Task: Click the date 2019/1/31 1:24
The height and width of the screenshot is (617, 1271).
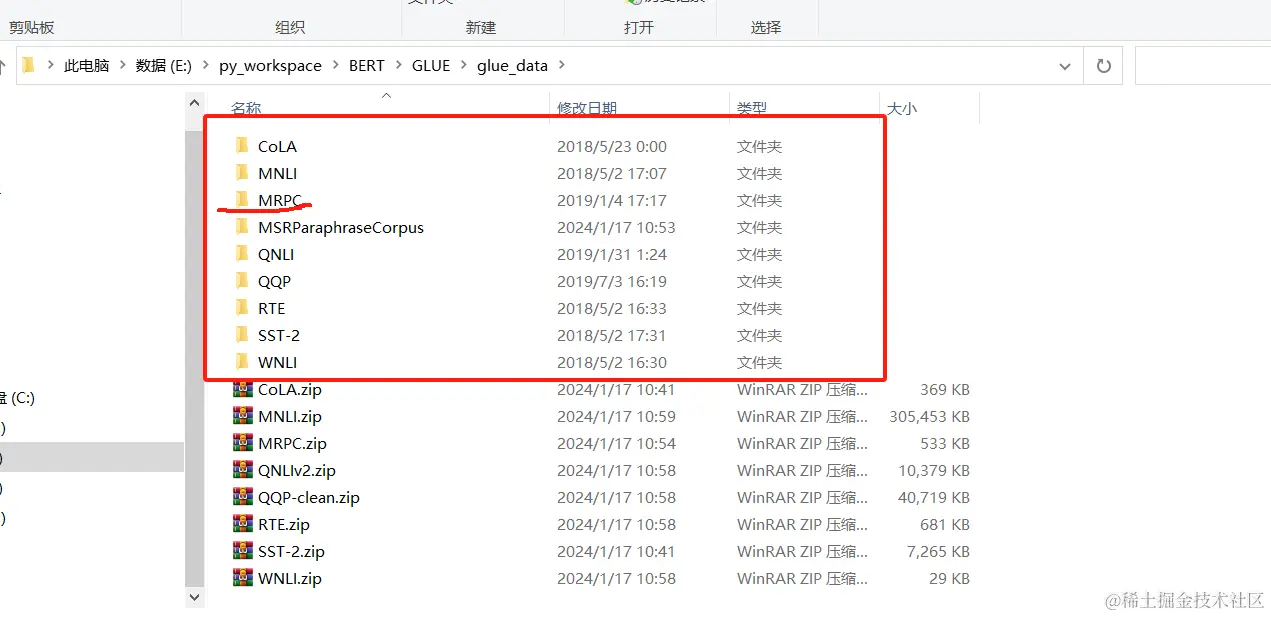Action: click(x=612, y=254)
